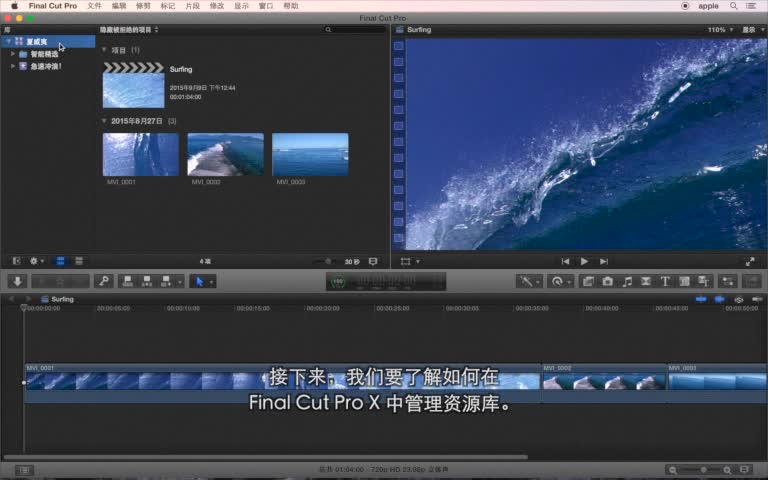The image size is (768, 480).
Task: Go to next edit in viewer
Action: [604, 262]
